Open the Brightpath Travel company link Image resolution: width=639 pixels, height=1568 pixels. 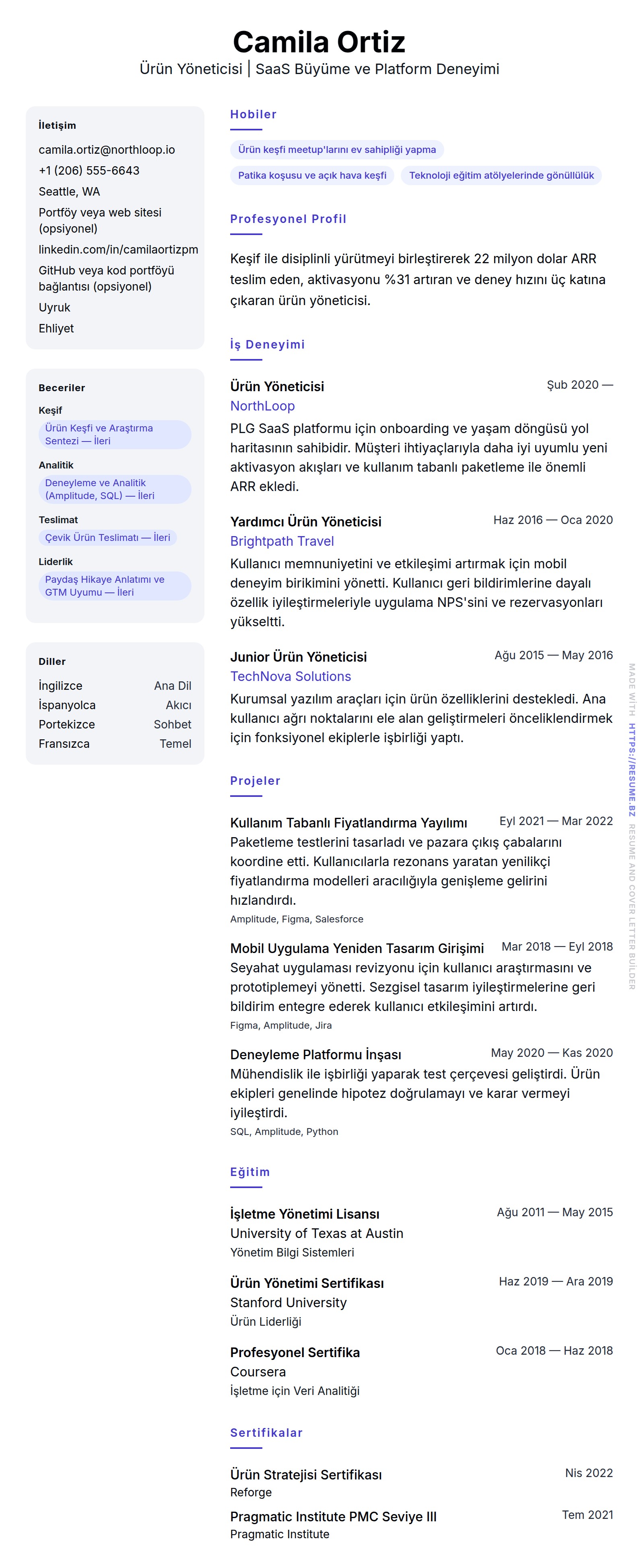(x=282, y=541)
